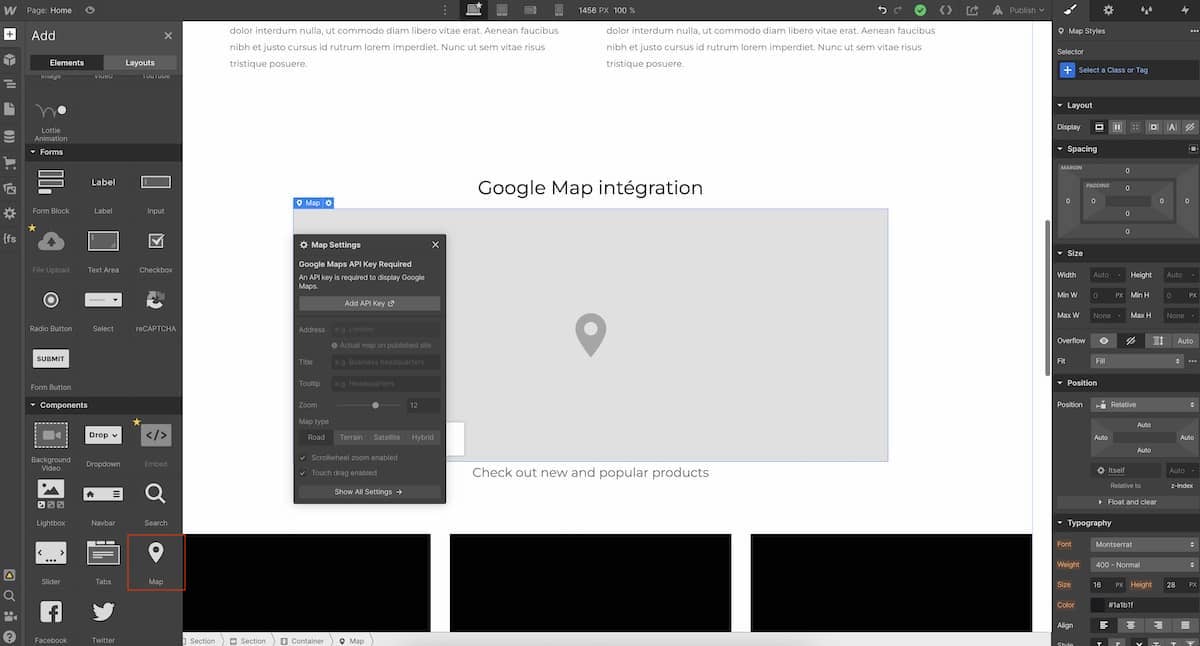Select Satellite map type
Image resolution: width=1200 pixels, height=646 pixels.
[387, 437]
